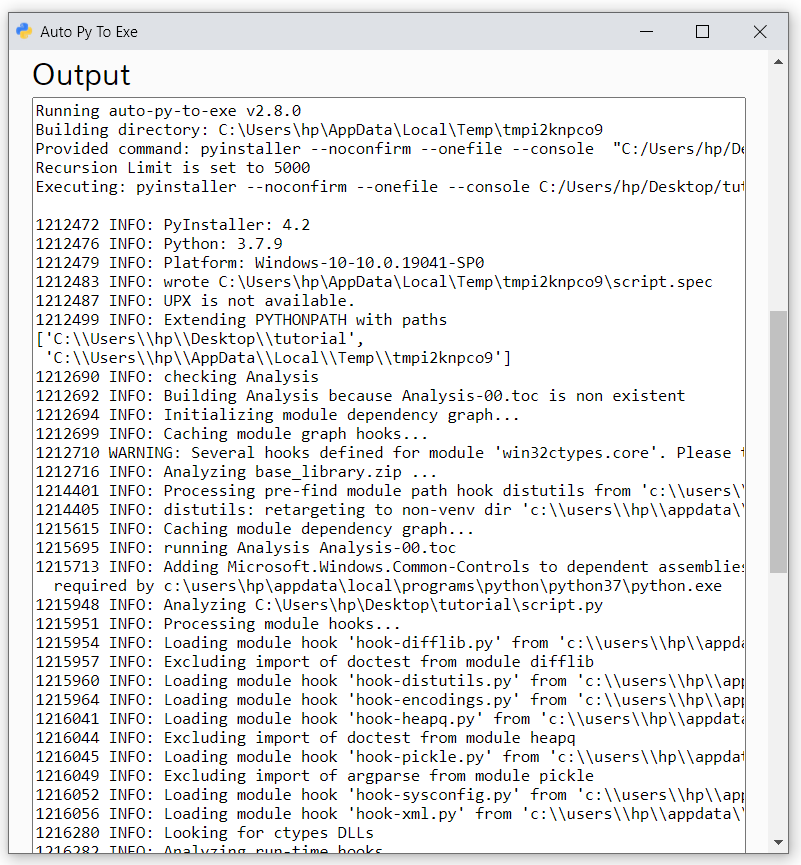Click the Python logo in the title bar
801x865 pixels.
(22, 32)
